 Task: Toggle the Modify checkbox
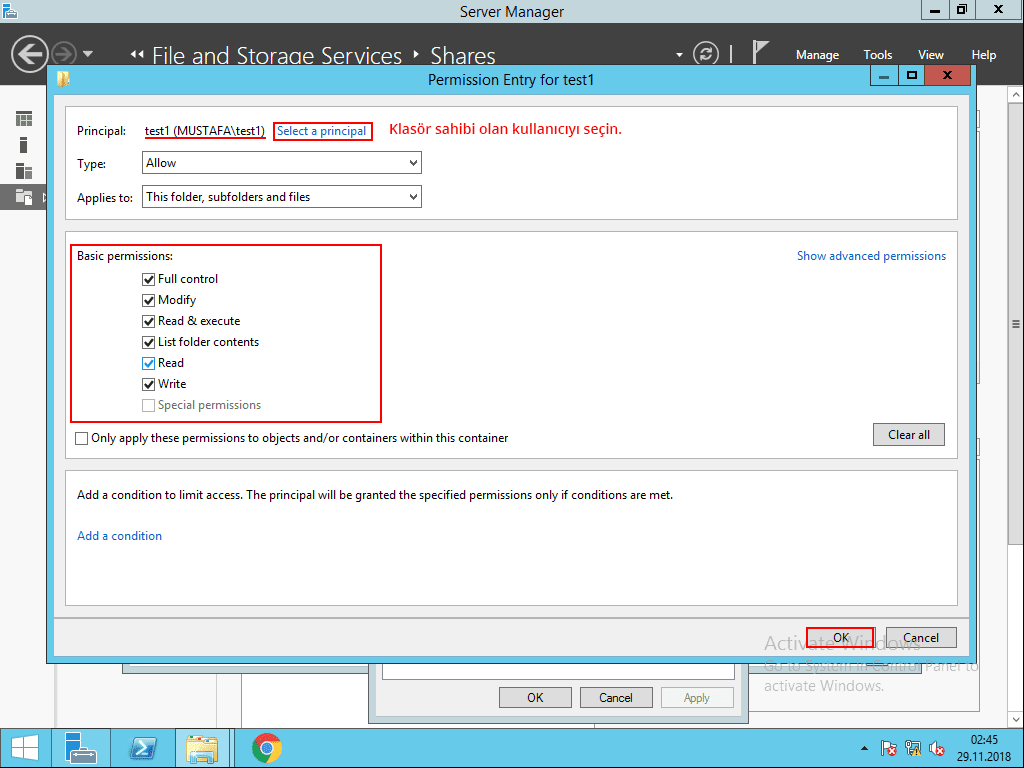(148, 300)
